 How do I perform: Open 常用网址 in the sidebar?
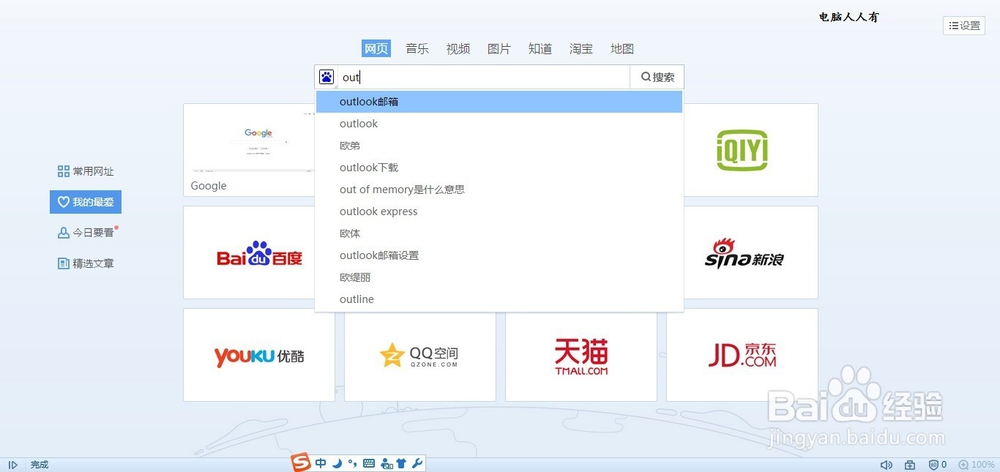tap(85, 171)
